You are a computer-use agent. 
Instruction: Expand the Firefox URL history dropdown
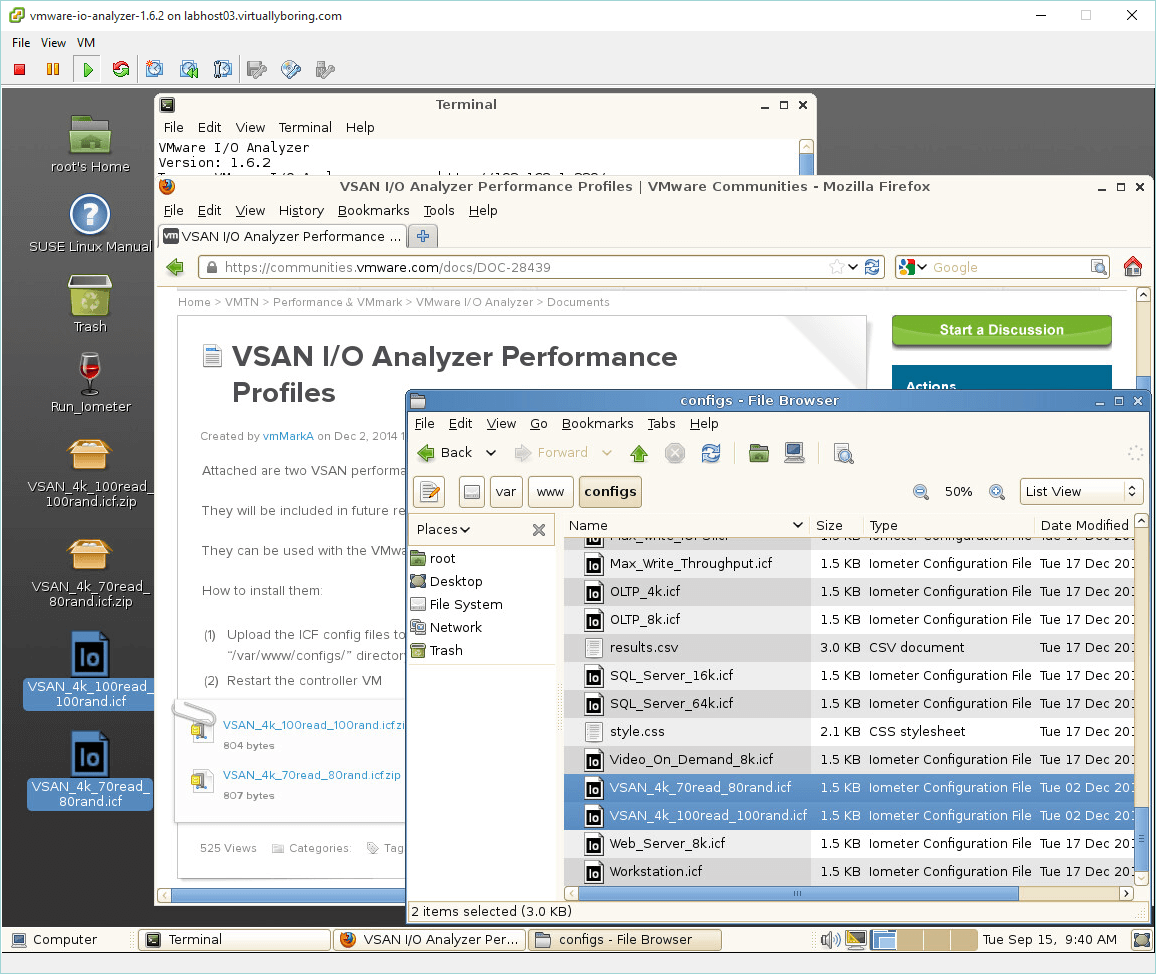point(853,267)
